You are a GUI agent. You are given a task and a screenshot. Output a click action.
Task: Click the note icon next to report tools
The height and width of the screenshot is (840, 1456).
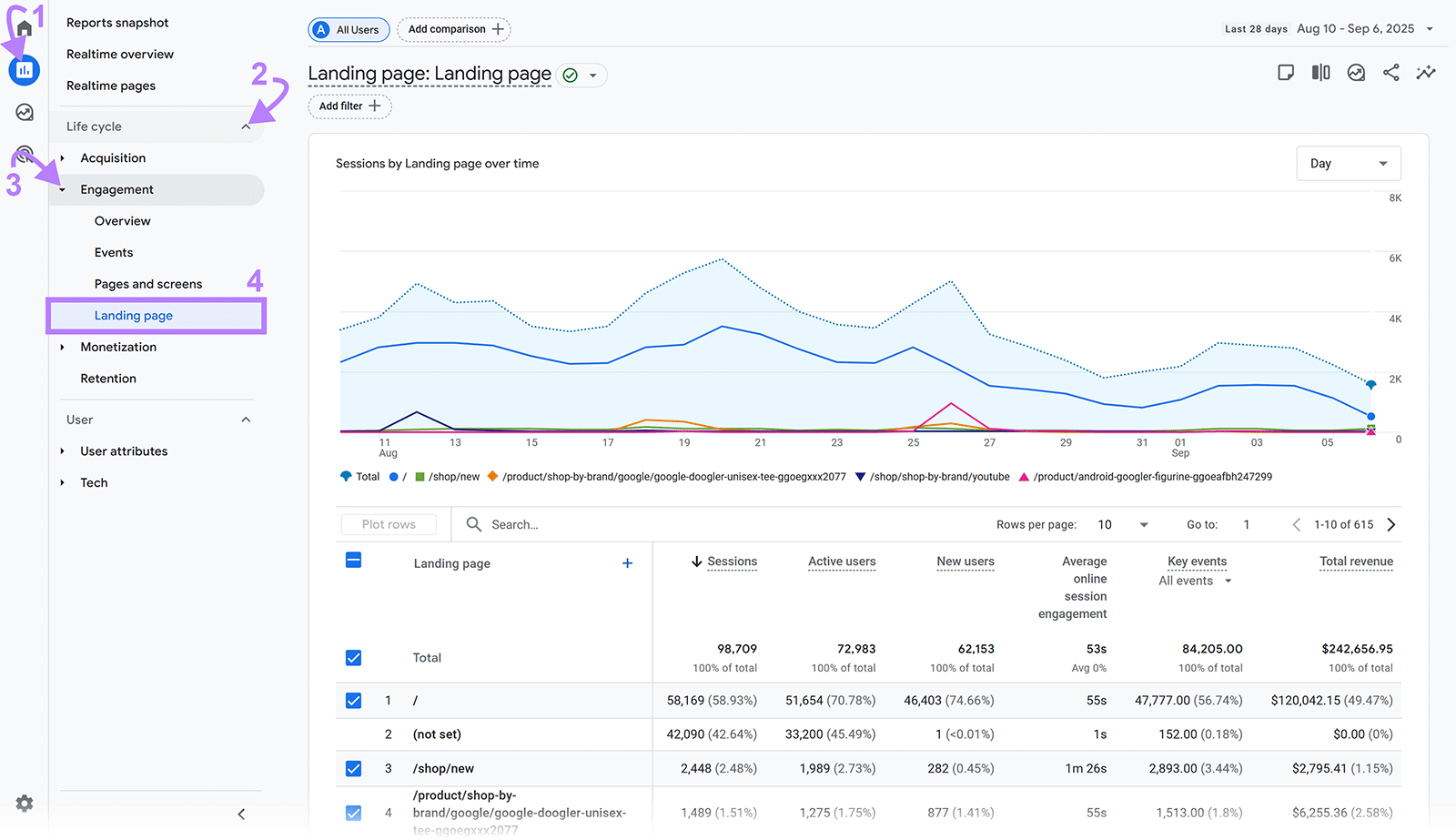pyautogui.click(x=1286, y=73)
